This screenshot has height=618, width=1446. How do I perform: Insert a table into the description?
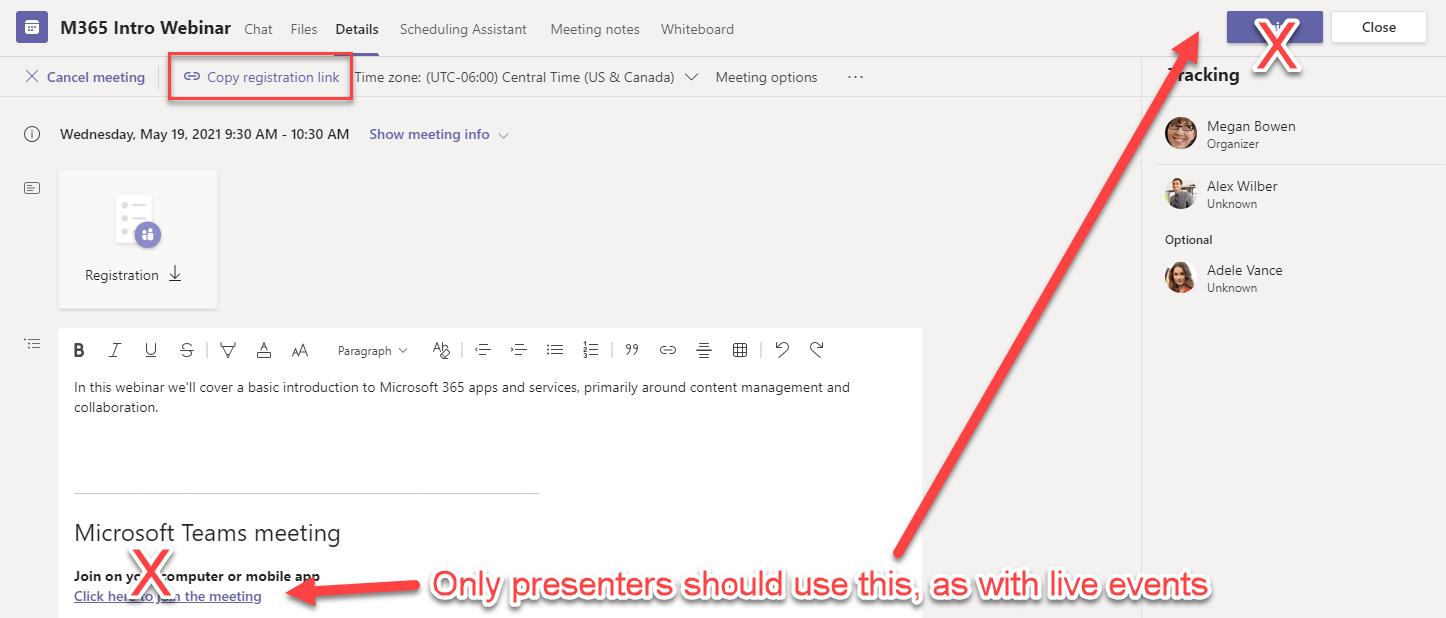740,349
